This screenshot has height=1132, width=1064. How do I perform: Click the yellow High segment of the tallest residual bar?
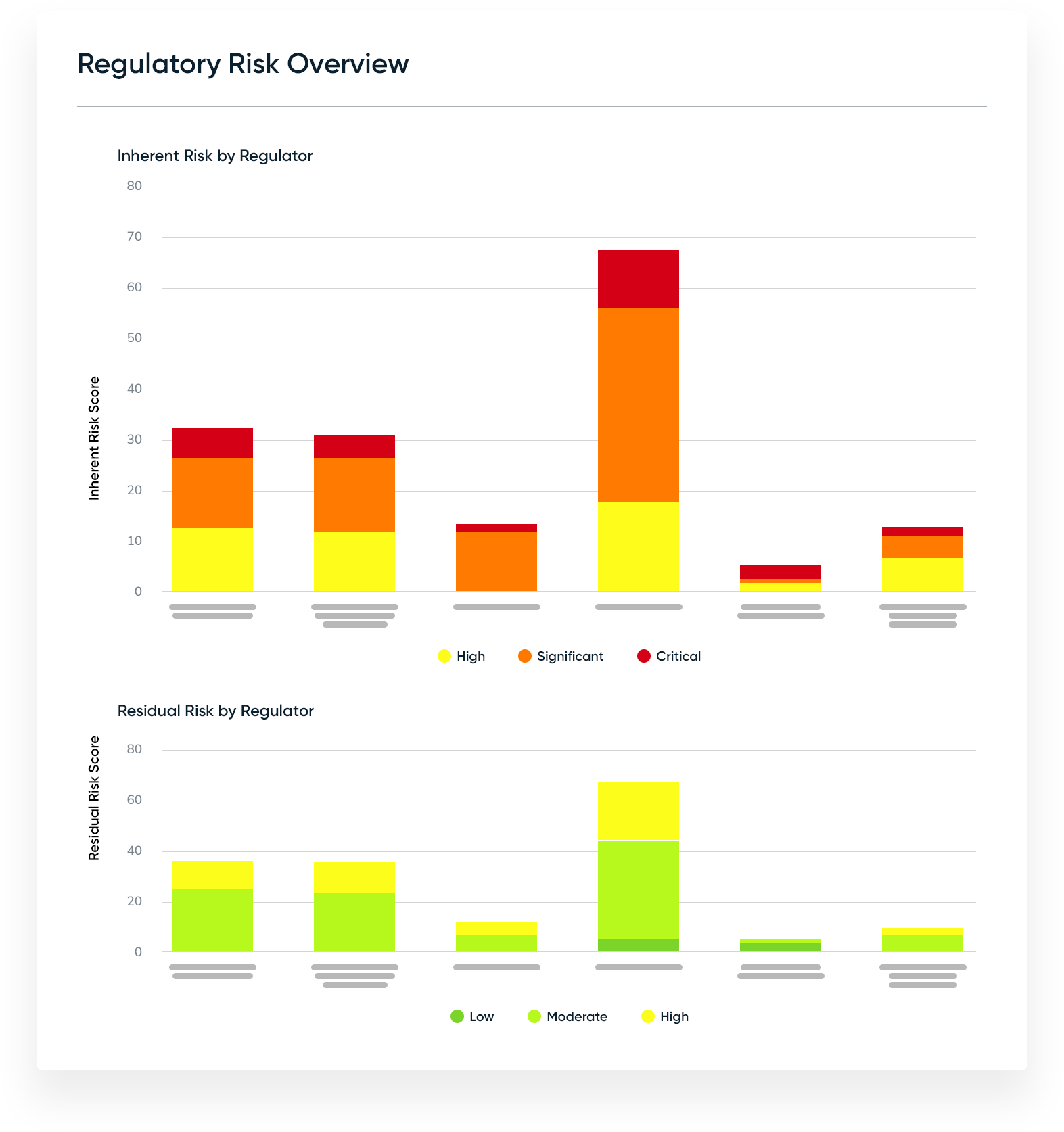click(x=638, y=811)
